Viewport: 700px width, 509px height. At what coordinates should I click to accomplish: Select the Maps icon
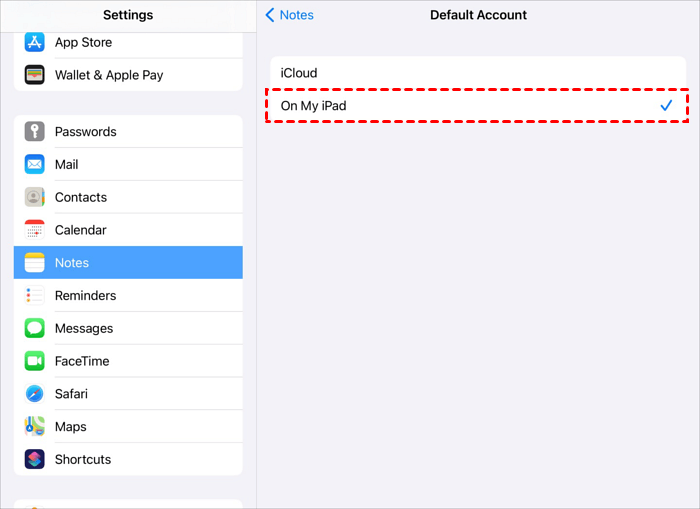click(x=35, y=427)
